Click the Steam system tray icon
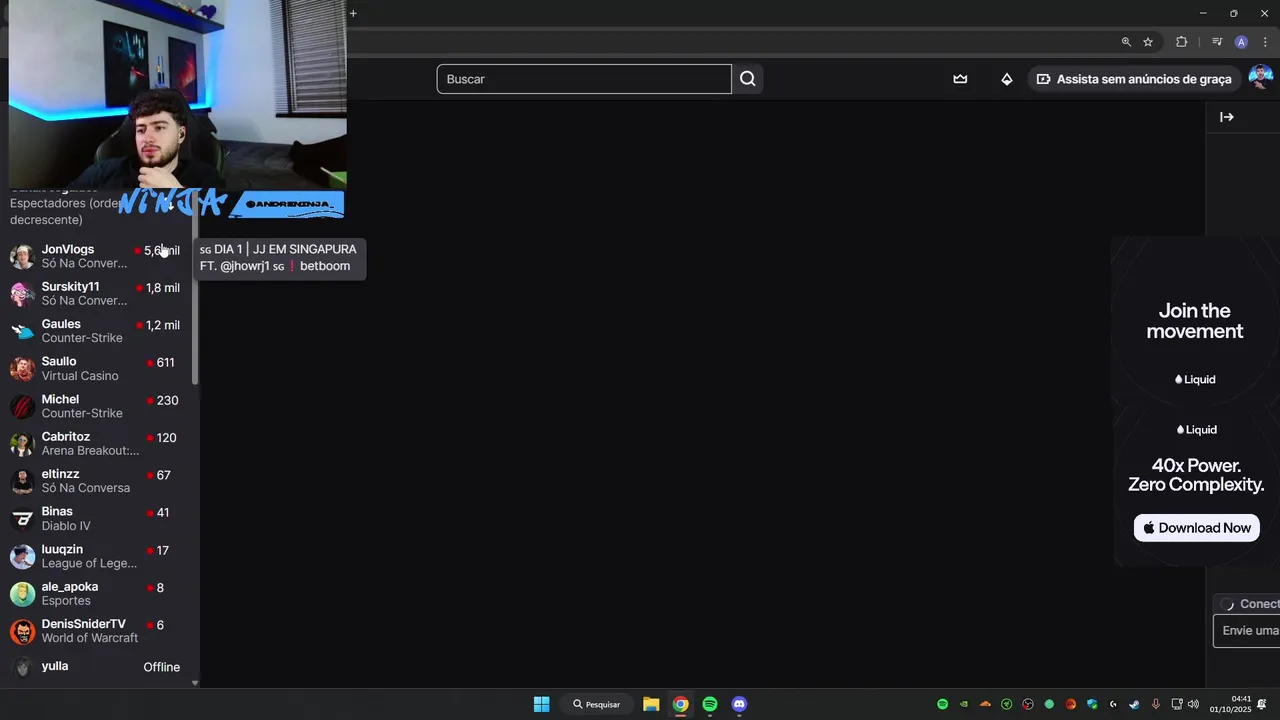Viewport: 1280px width, 720px height. pyautogui.click(x=1134, y=704)
